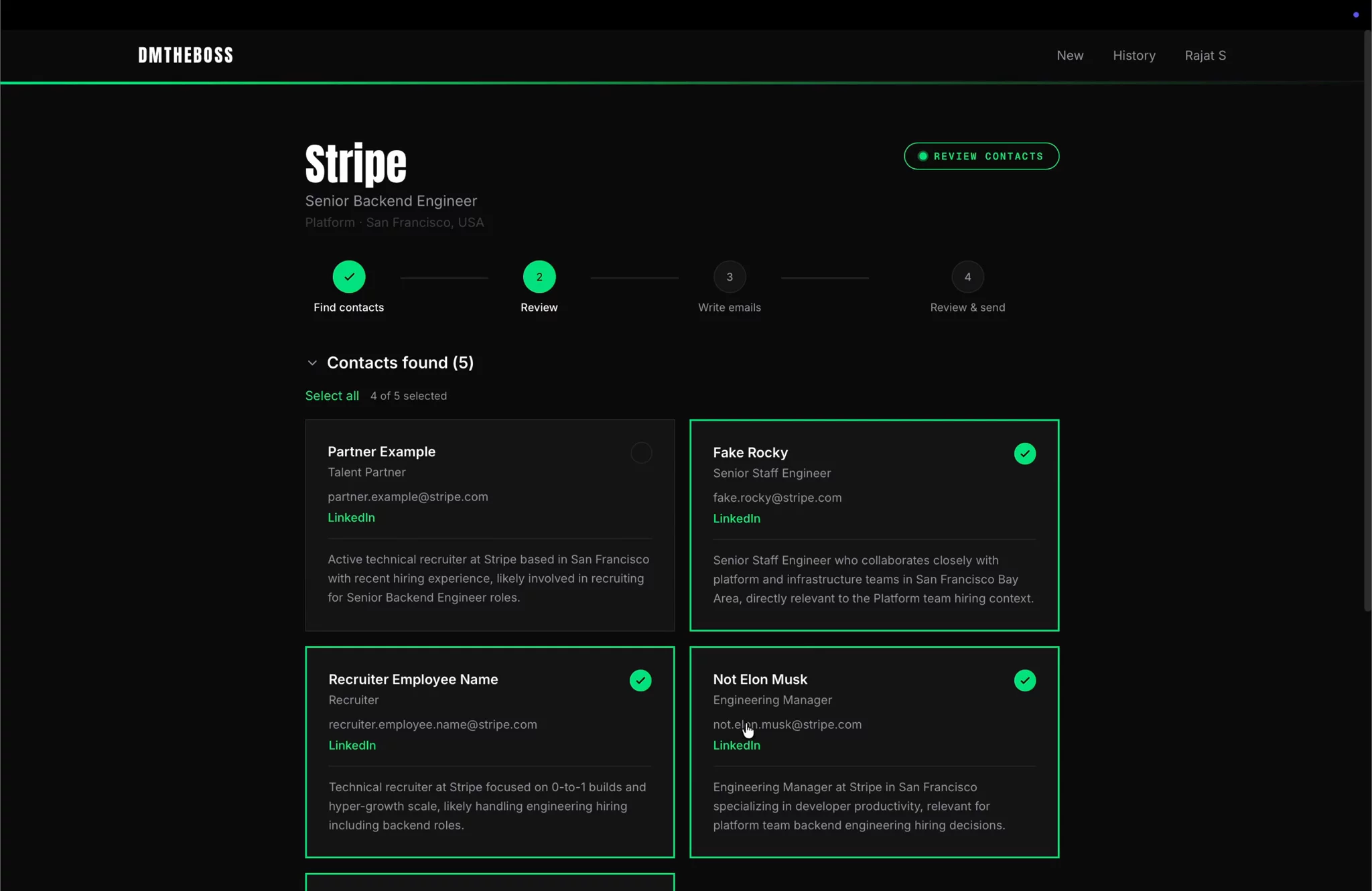Click the DMTHEBOSS logo
1372x891 pixels.
186,55
